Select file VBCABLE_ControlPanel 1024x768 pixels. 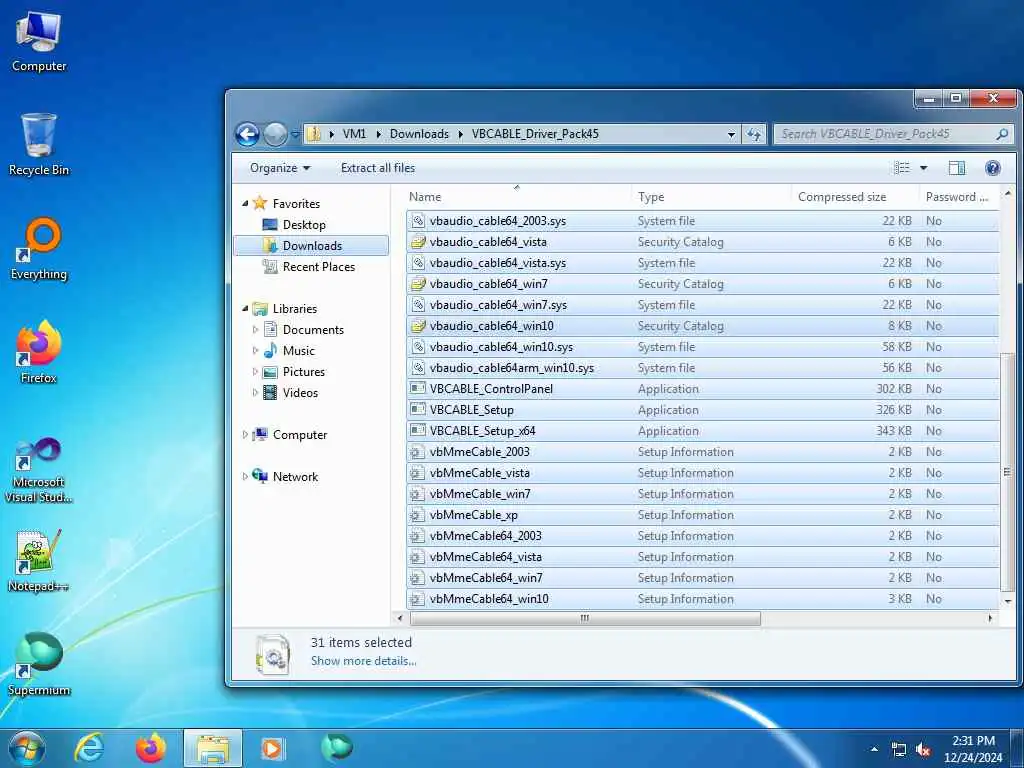click(x=703, y=389)
